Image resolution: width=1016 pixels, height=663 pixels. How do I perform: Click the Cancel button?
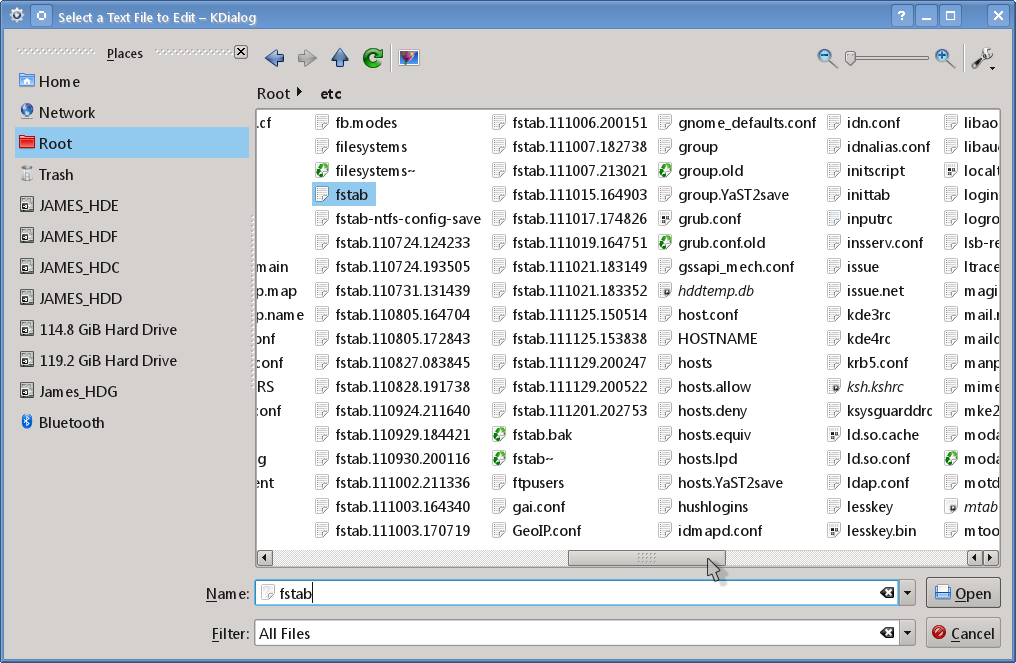coord(963,633)
